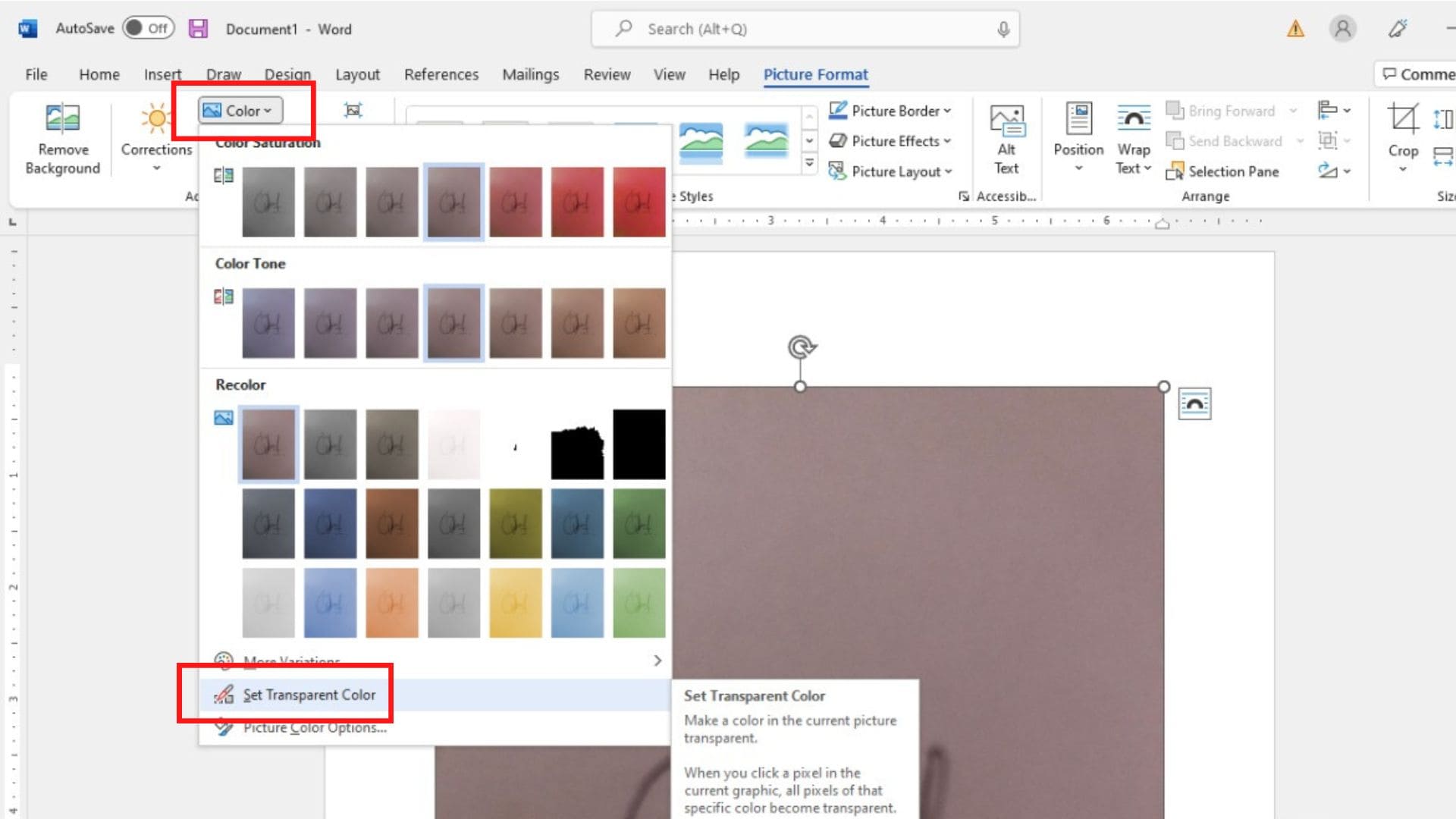Viewport: 1456px width, 819px height.
Task: Click the Picture Layout icon
Action: (892, 171)
